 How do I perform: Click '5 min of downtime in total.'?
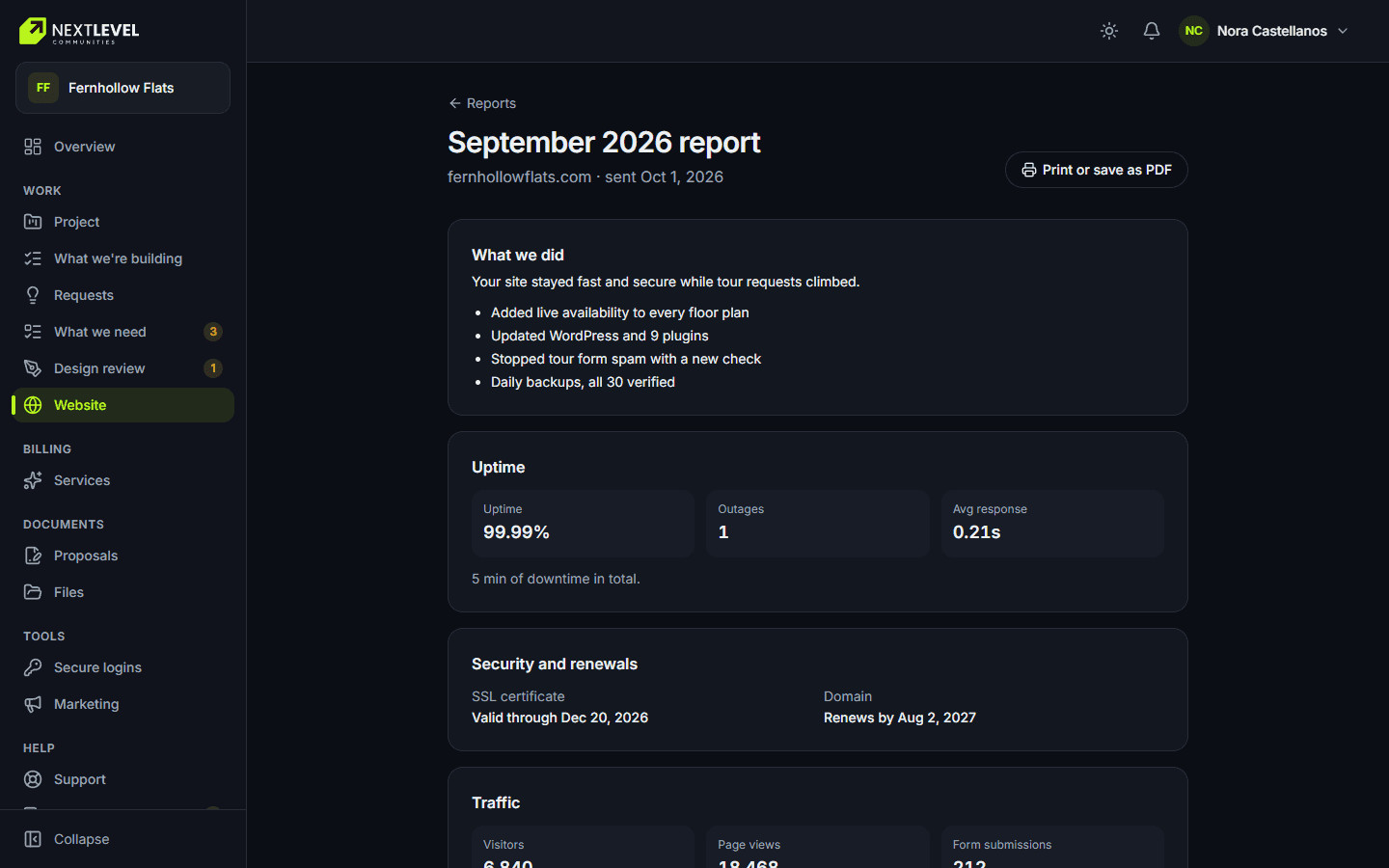pyautogui.click(x=556, y=579)
